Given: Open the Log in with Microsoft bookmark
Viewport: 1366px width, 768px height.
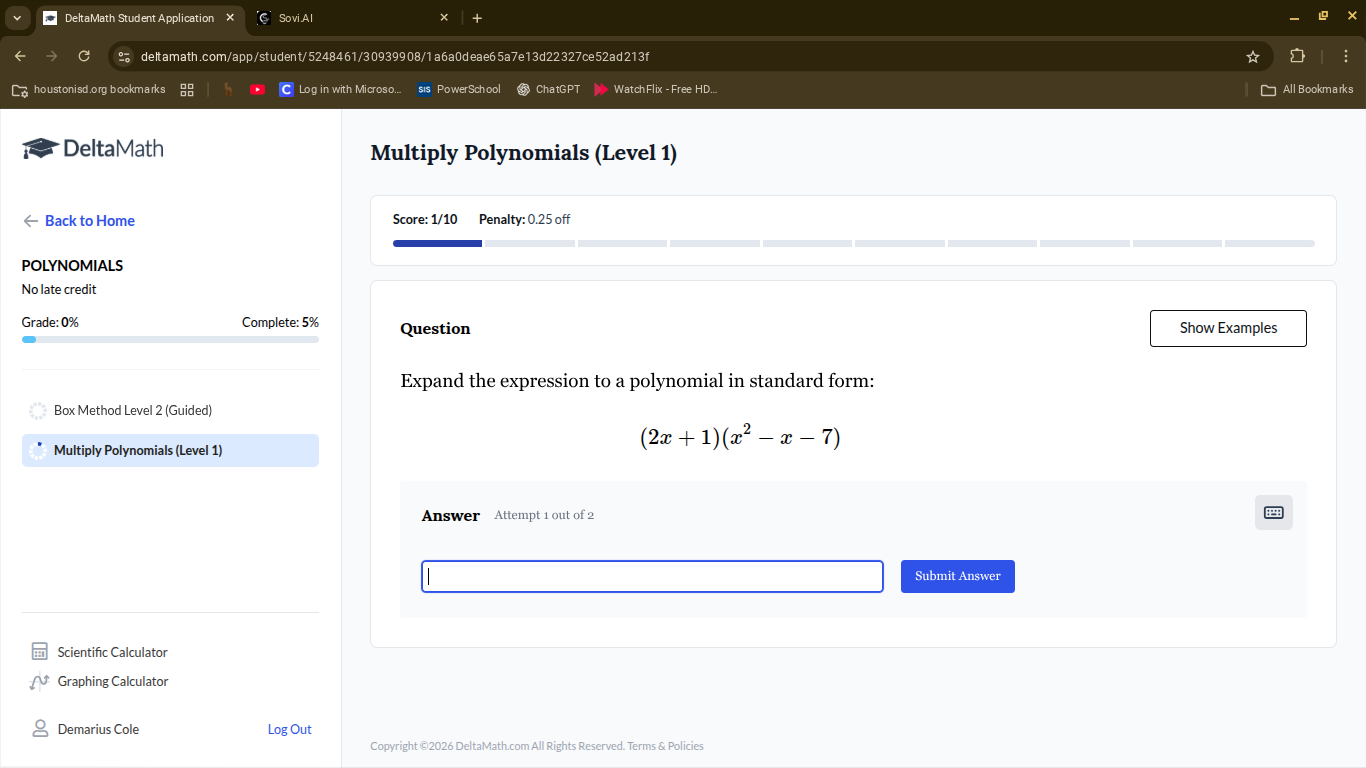Looking at the screenshot, I should (340, 89).
